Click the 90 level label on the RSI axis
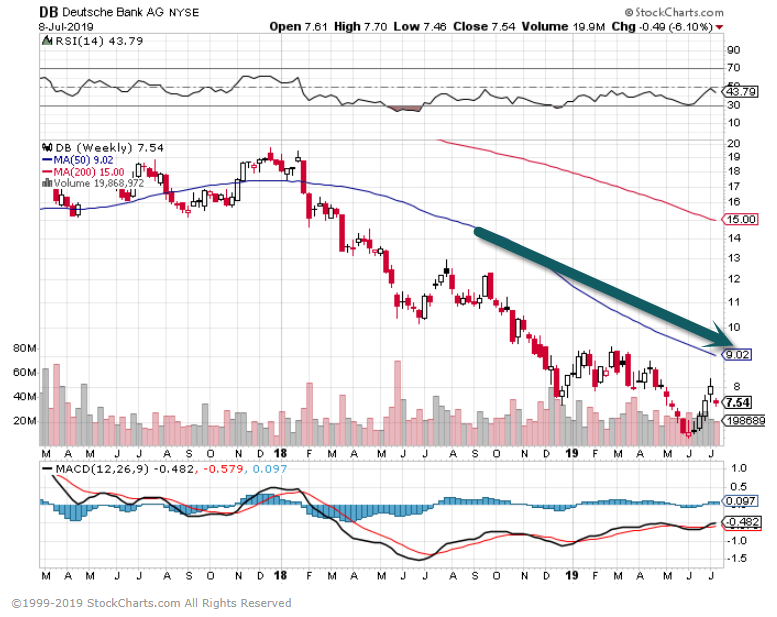Image resolution: width=777 pixels, height=617 pixels. 734,50
